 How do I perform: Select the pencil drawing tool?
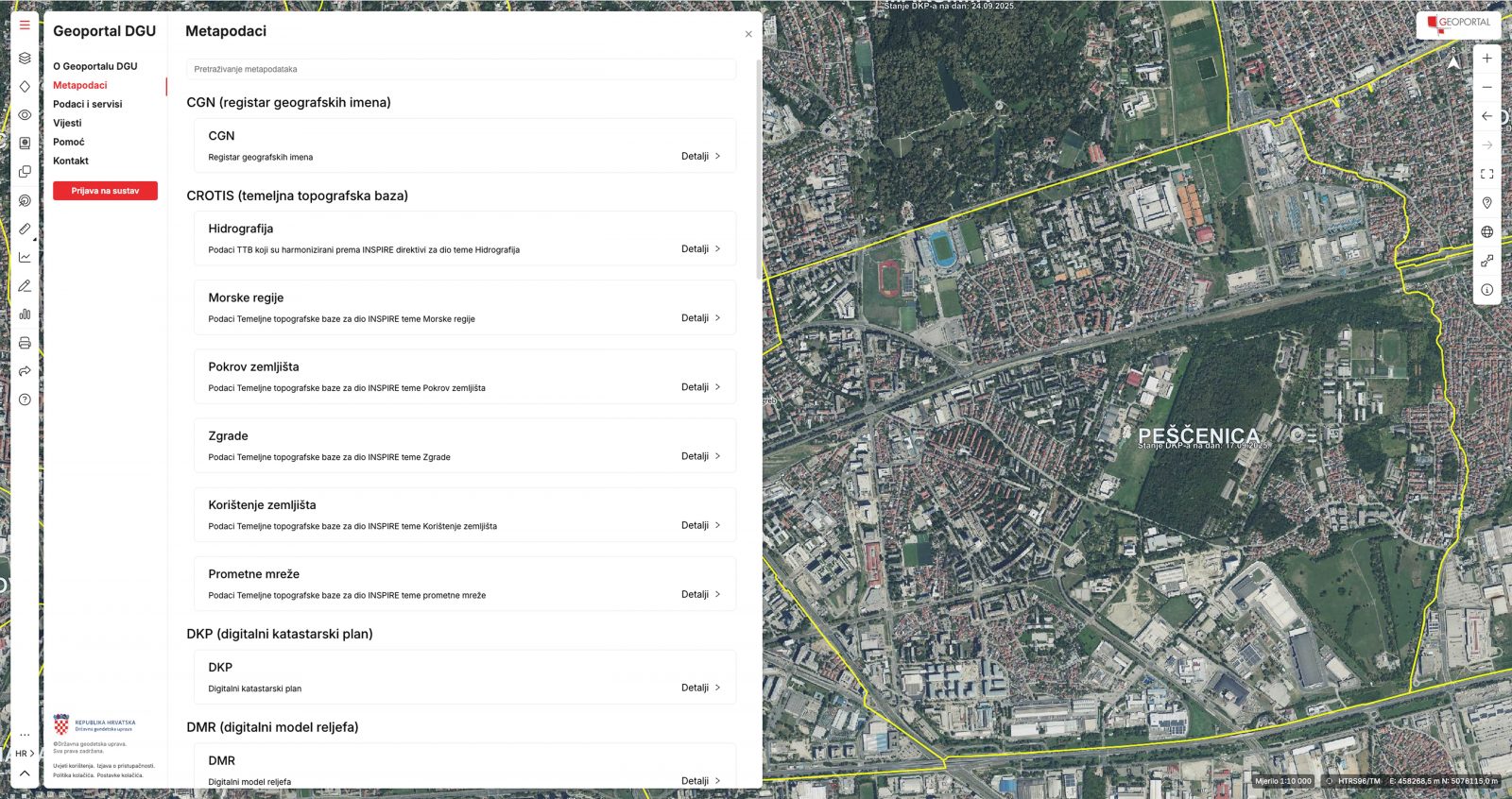point(25,285)
